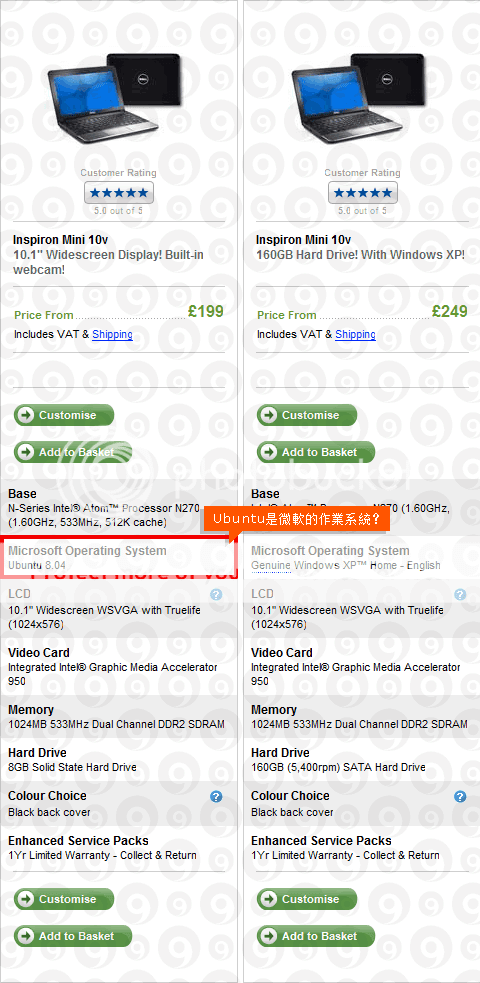Click the help icon beside LCD in the £249 column
480x983 pixels.
(460, 594)
